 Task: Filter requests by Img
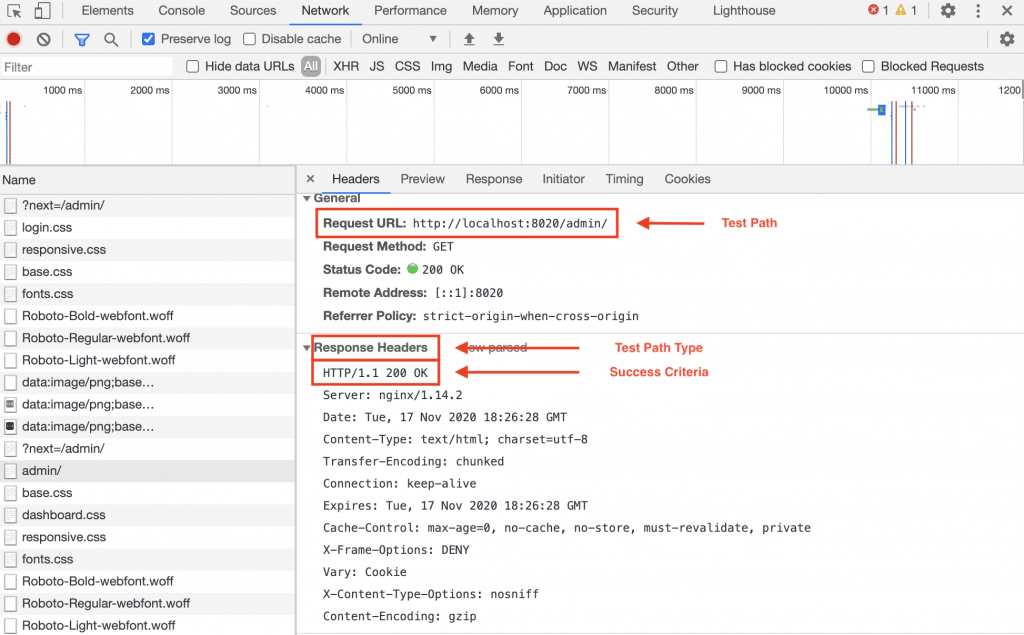click(441, 67)
